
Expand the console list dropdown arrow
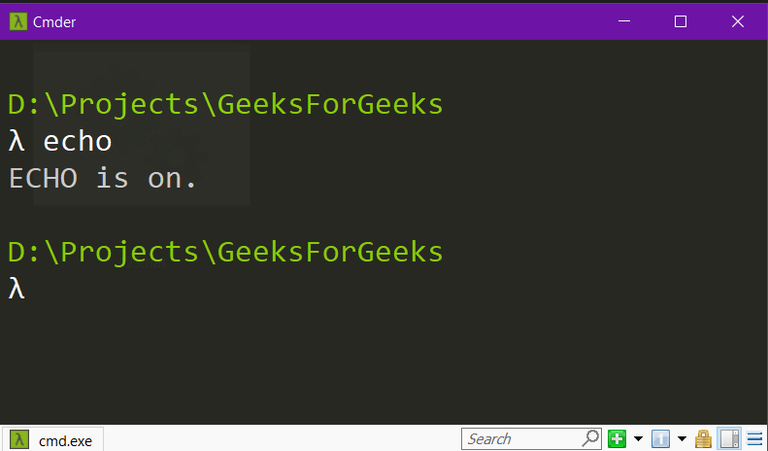(x=682, y=439)
